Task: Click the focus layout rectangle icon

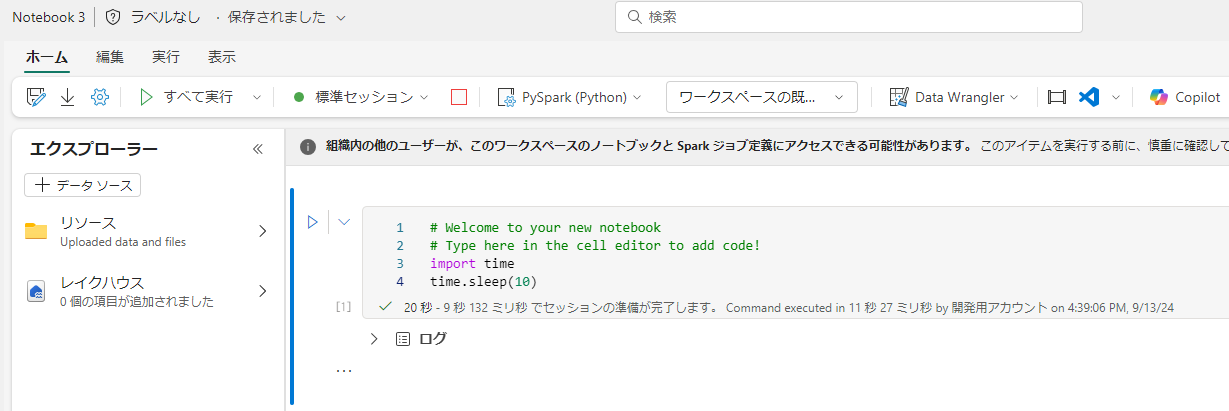Action: (1057, 97)
